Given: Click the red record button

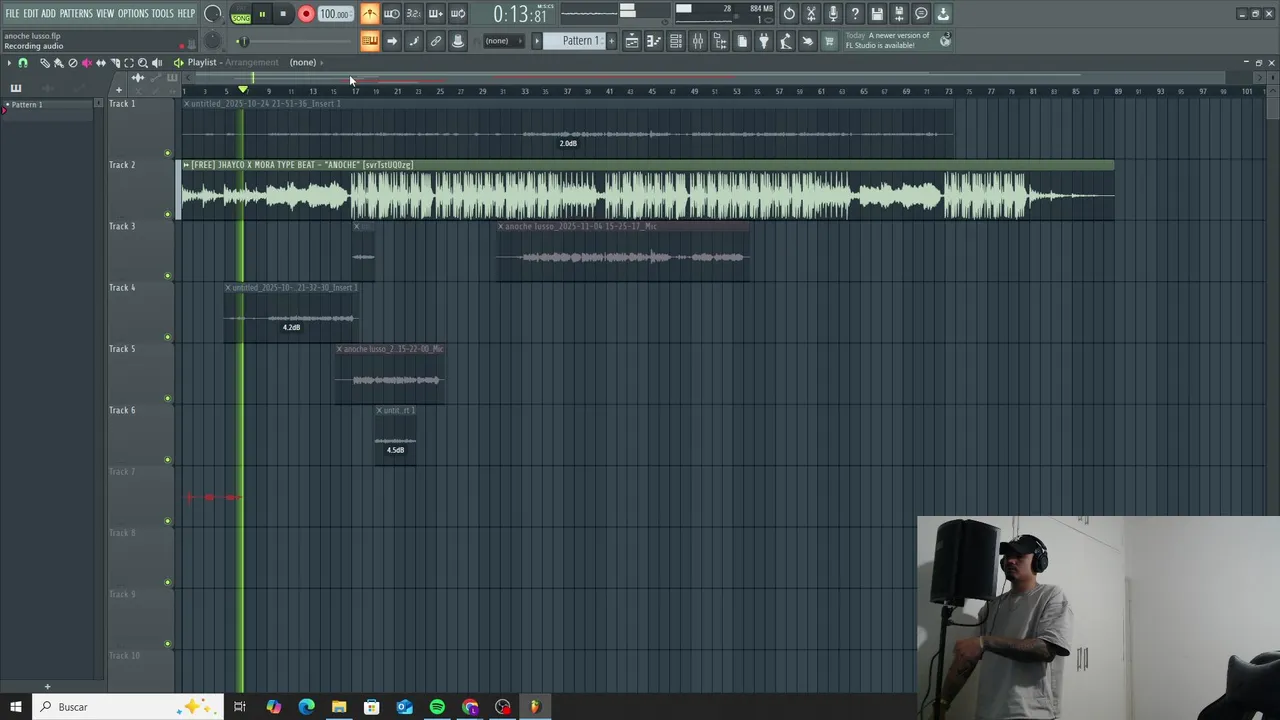Looking at the screenshot, I should (x=306, y=14).
